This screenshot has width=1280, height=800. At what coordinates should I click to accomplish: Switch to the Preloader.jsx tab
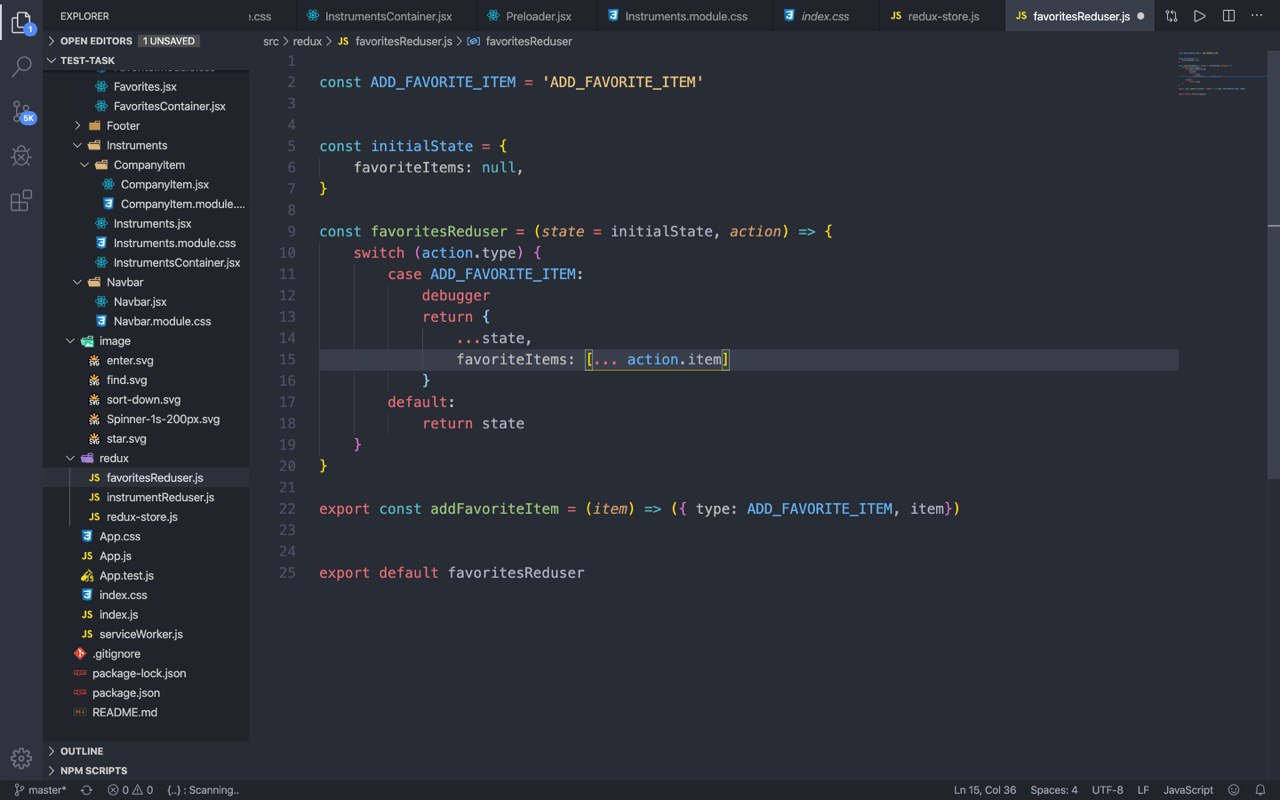pos(538,16)
